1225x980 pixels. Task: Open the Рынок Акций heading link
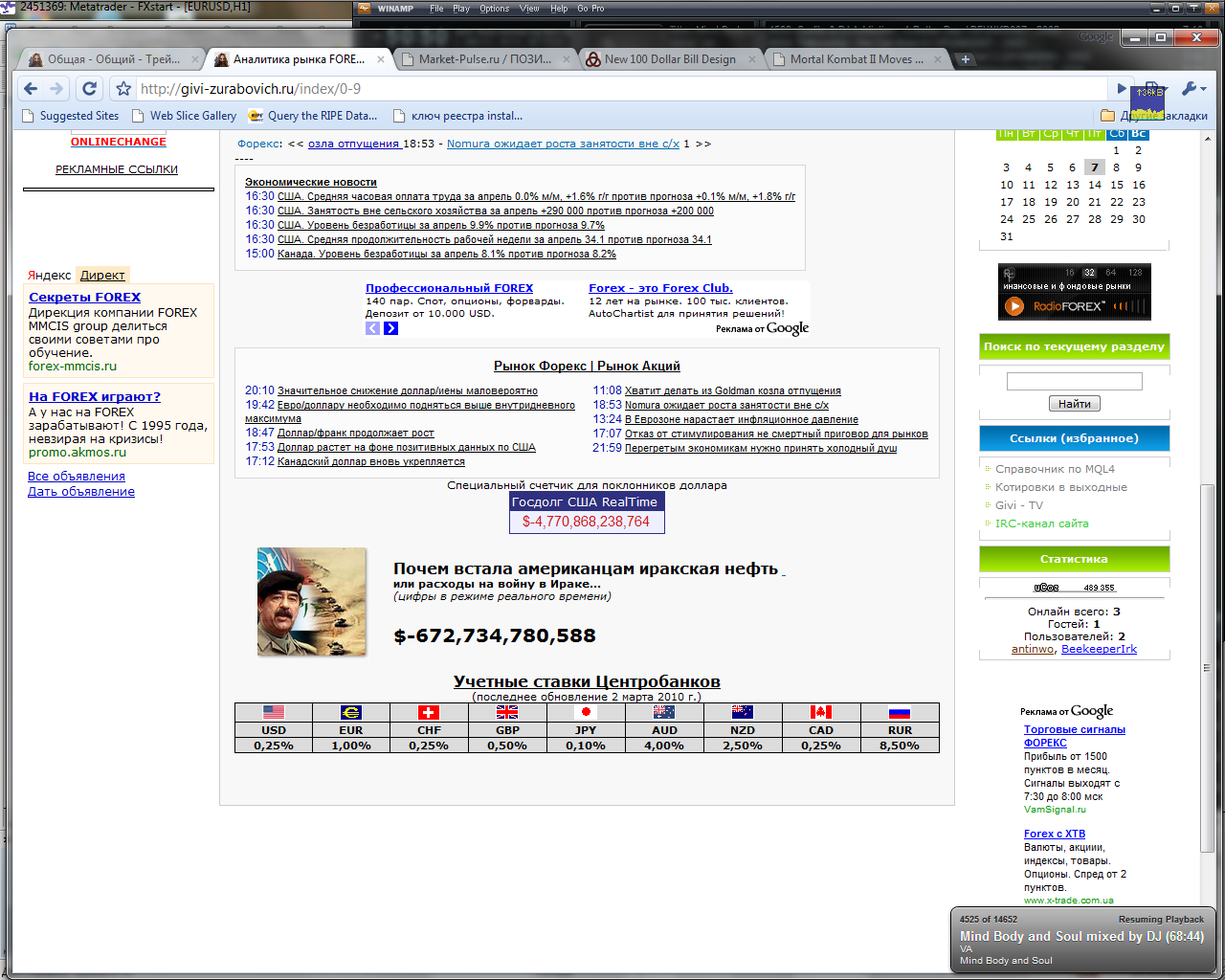(x=638, y=366)
